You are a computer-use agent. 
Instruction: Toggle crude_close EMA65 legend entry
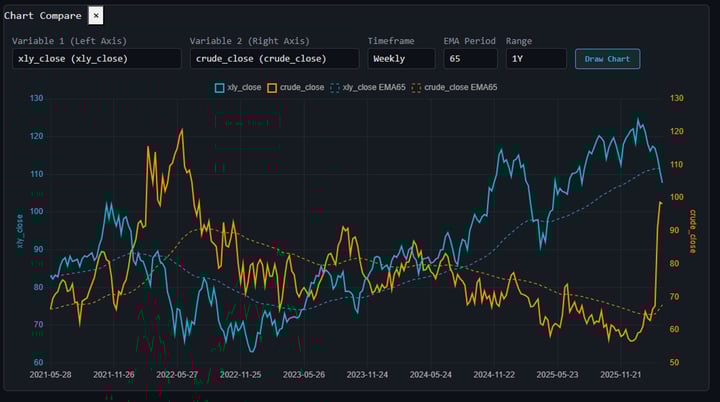coord(455,87)
